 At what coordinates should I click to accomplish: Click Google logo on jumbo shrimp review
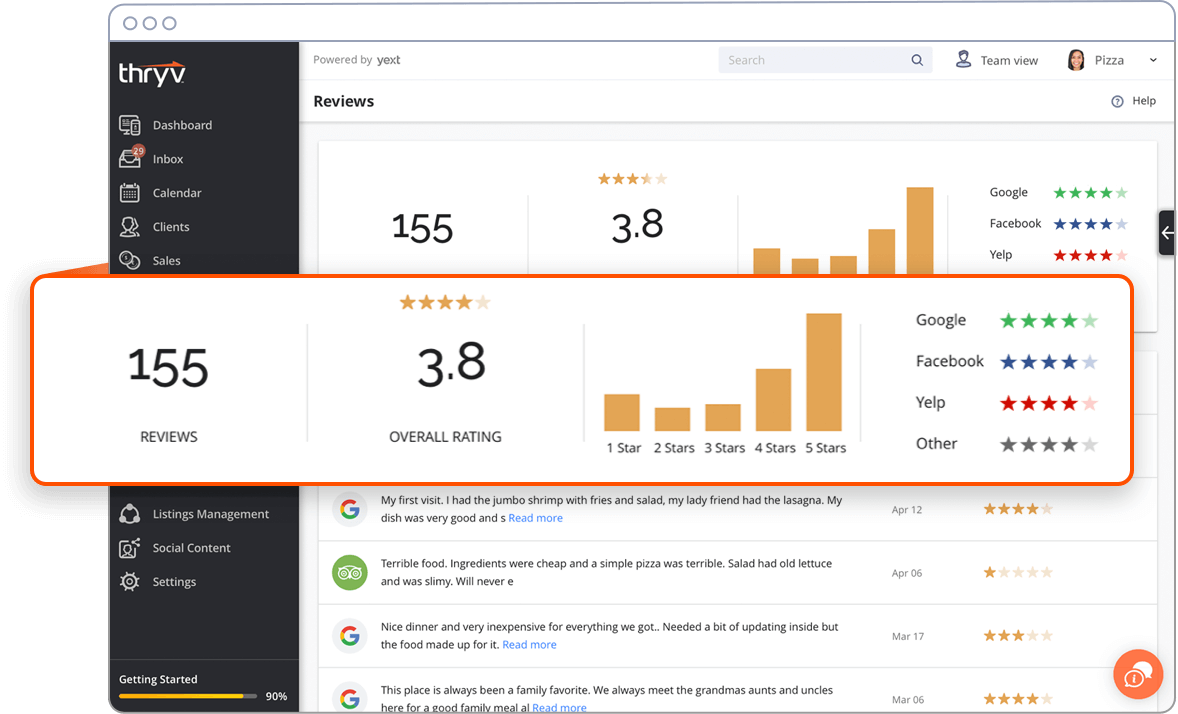tap(349, 509)
